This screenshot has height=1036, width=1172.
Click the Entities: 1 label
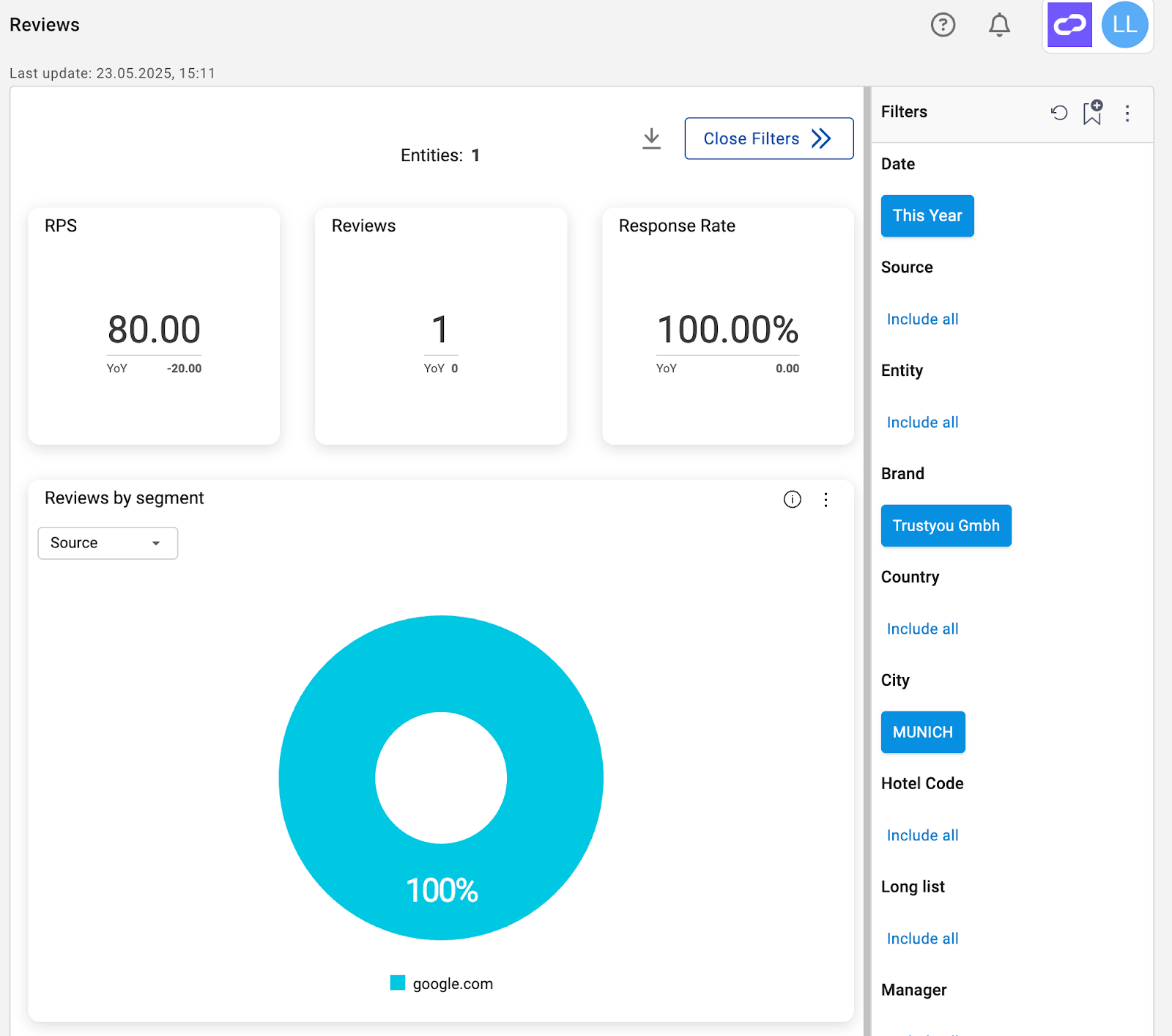pyautogui.click(x=440, y=155)
